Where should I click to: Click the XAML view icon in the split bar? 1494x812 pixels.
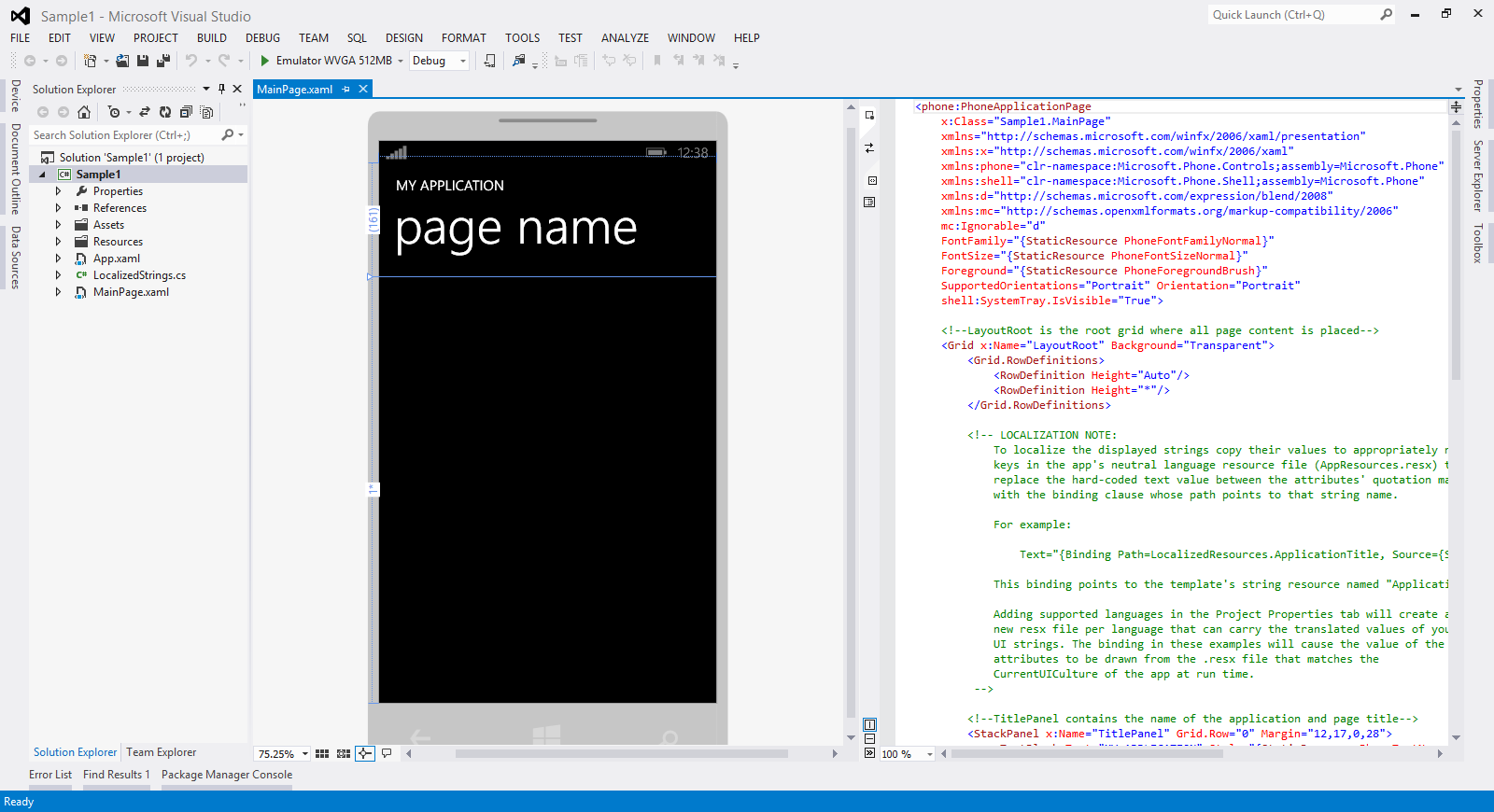coord(872,181)
